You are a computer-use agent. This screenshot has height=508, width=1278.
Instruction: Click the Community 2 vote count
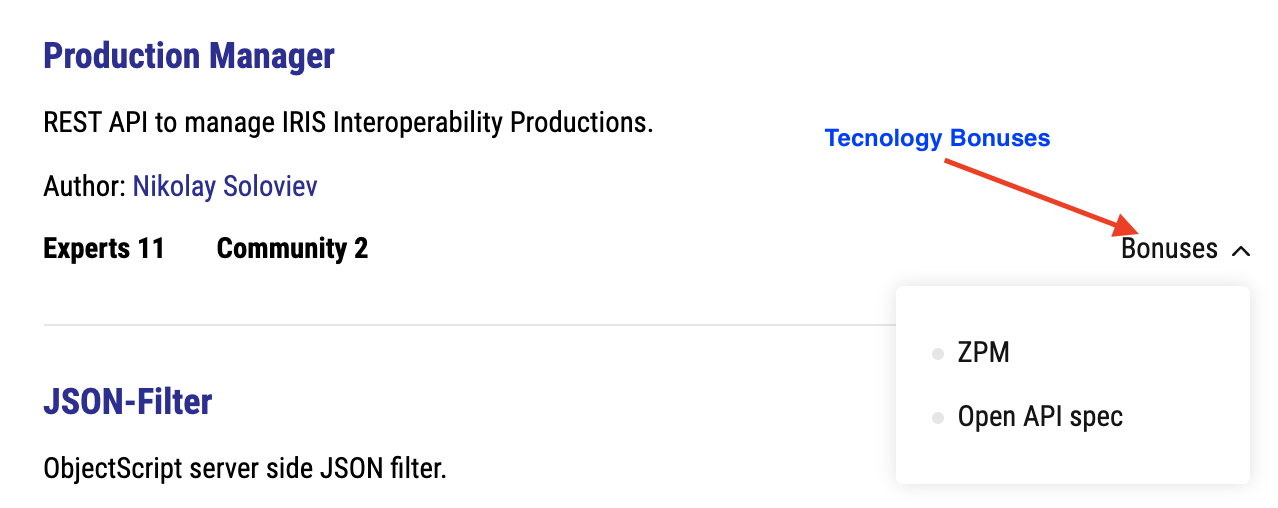click(292, 249)
